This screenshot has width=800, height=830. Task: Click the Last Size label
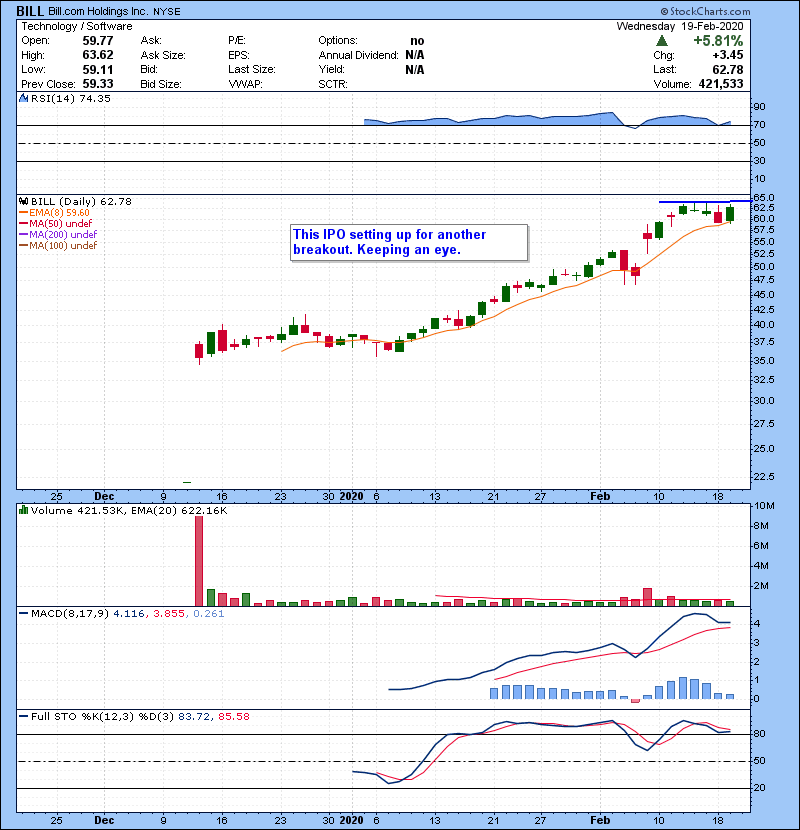[252, 69]
